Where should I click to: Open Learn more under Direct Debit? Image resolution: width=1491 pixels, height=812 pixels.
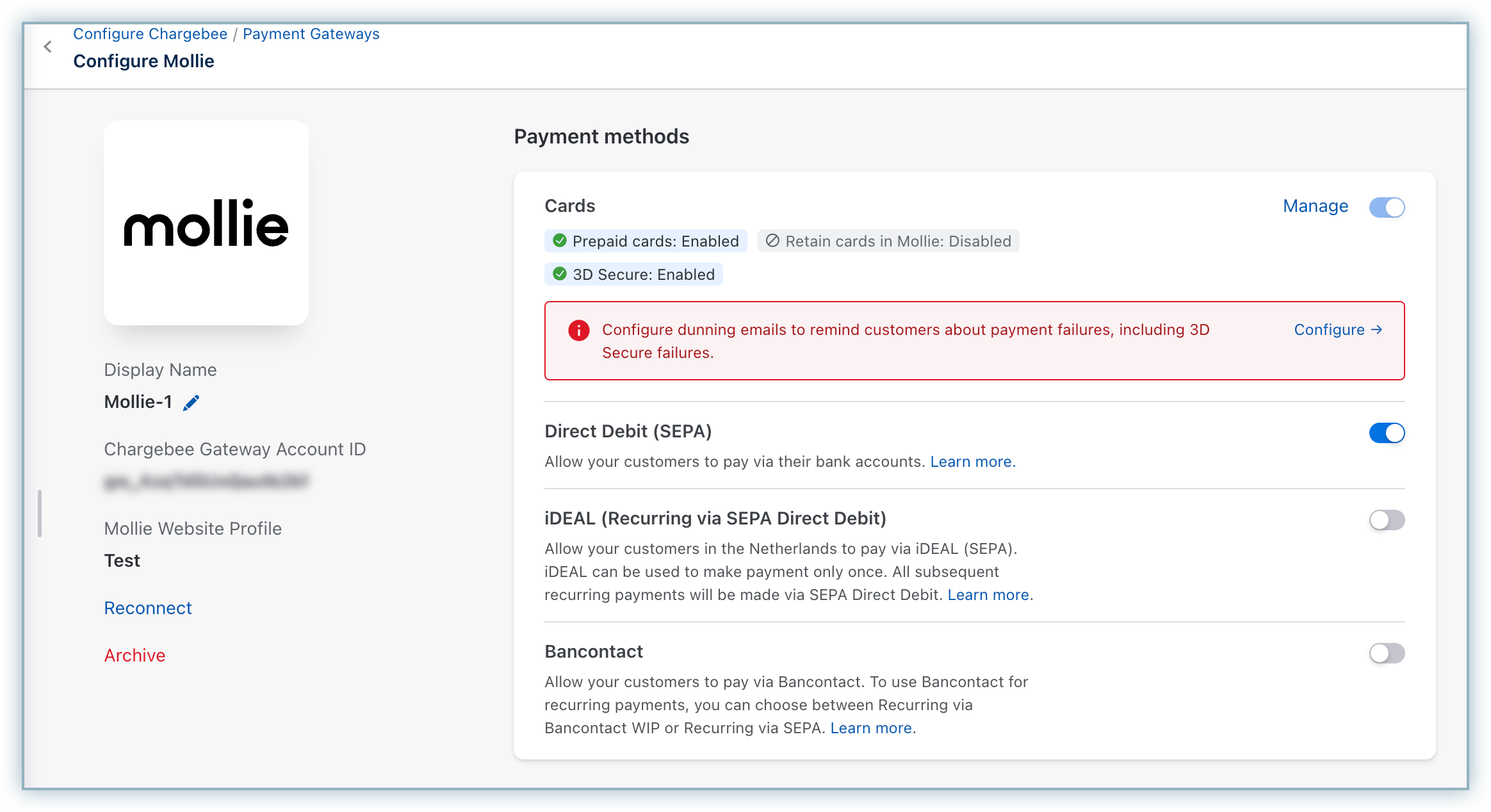pyautogui.click(x=972, y=462)
